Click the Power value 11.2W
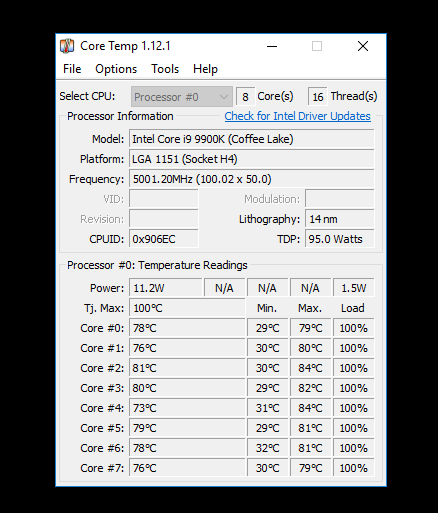The height and width of the screenshot is (513, 438). coord(166,288)
